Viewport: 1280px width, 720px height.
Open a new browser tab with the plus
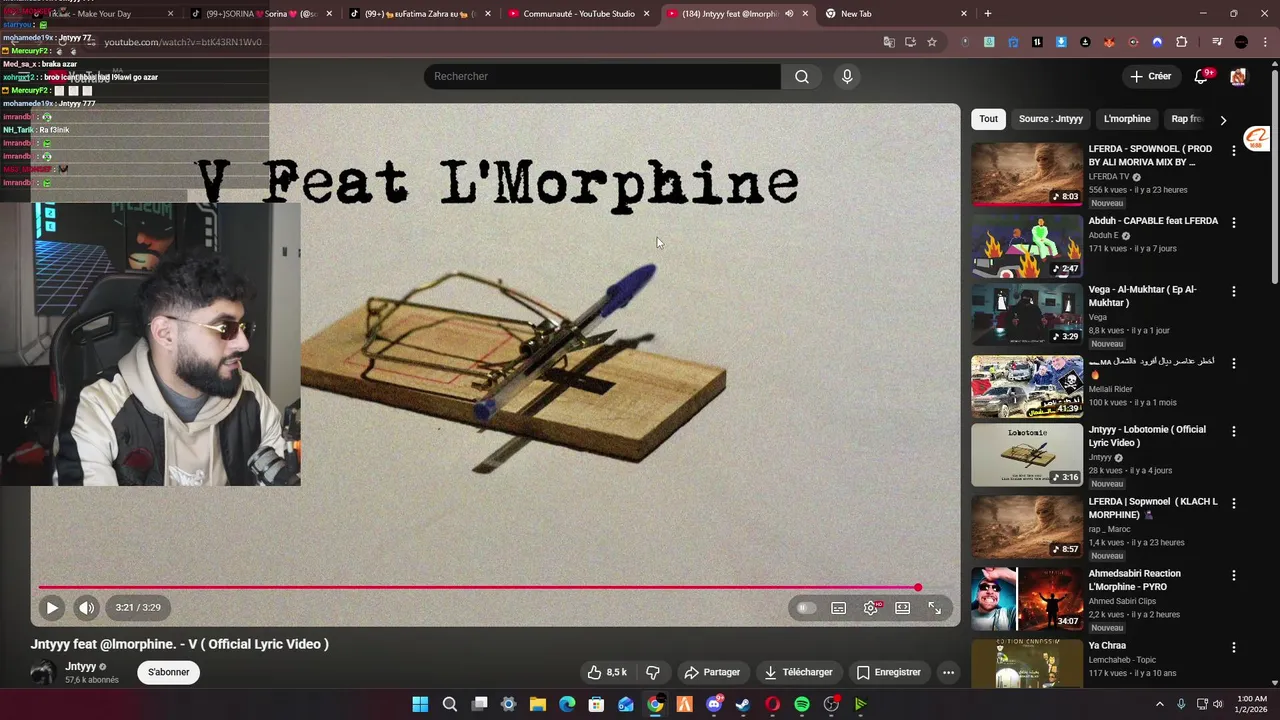pyautogui.click(x=988, y=14)
